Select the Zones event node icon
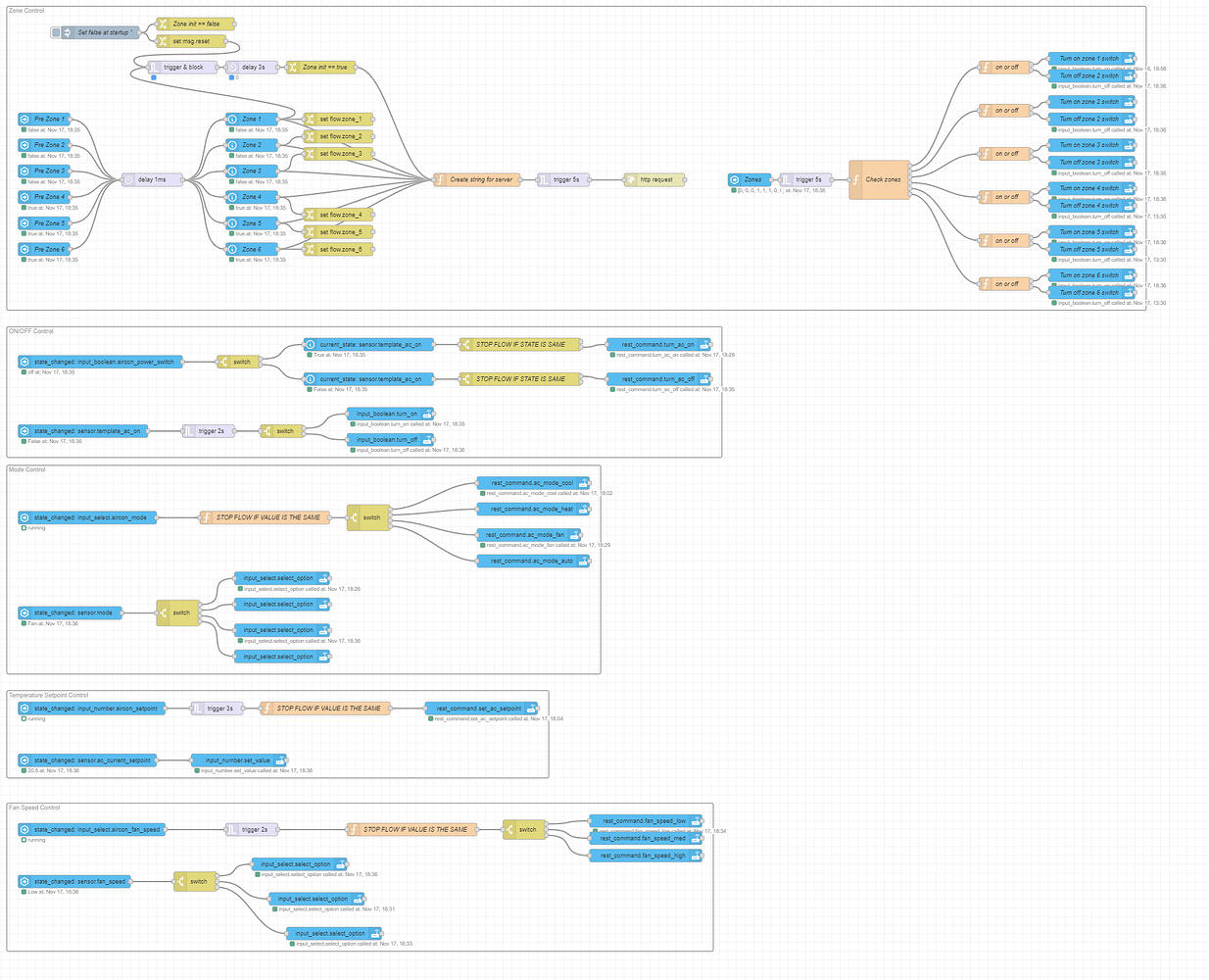This screenshot has width=1209, height=980. pyautogui.click(x=735, y=179)
